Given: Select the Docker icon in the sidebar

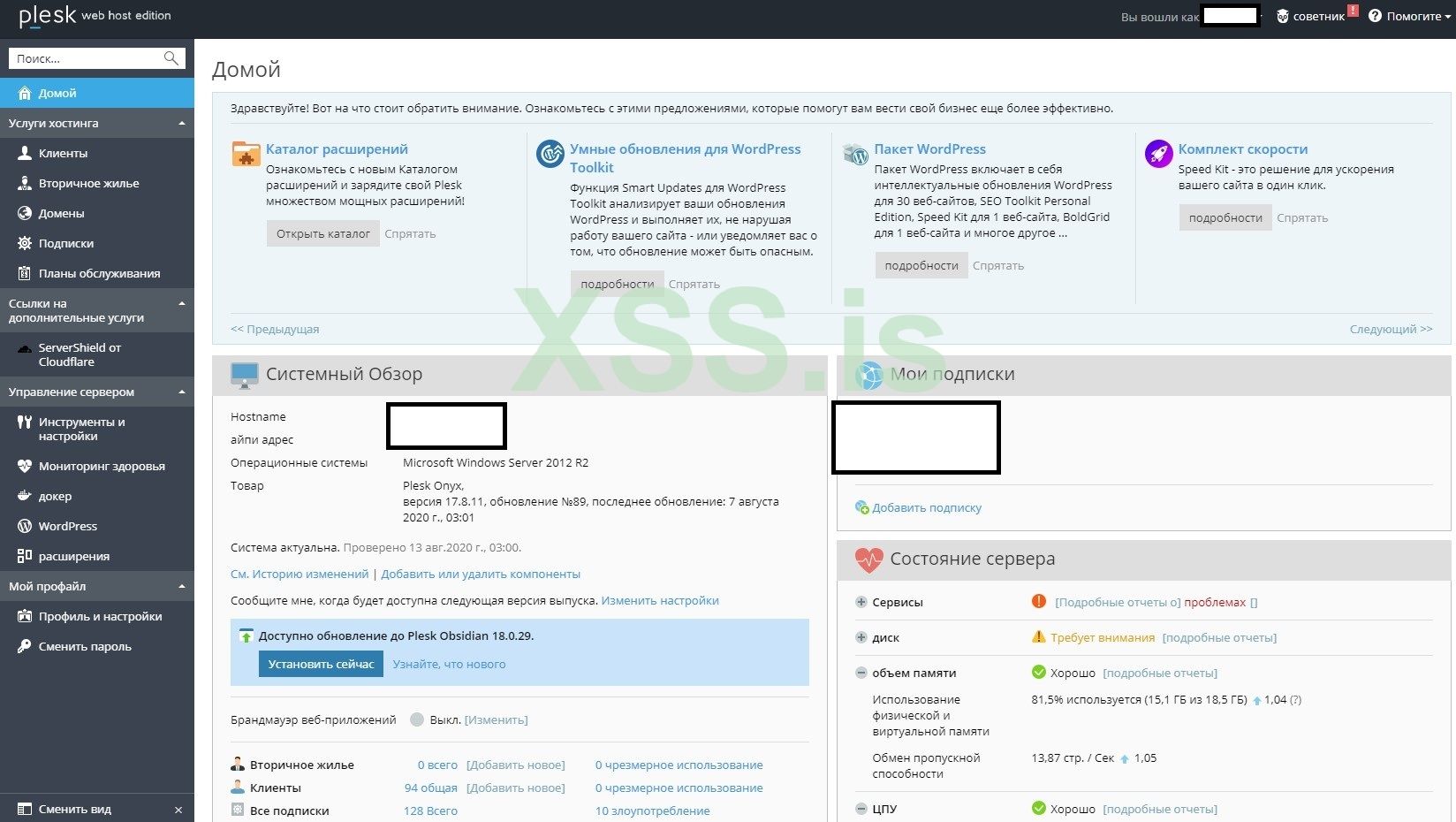Looking at the screenshot, I should 24,496.
